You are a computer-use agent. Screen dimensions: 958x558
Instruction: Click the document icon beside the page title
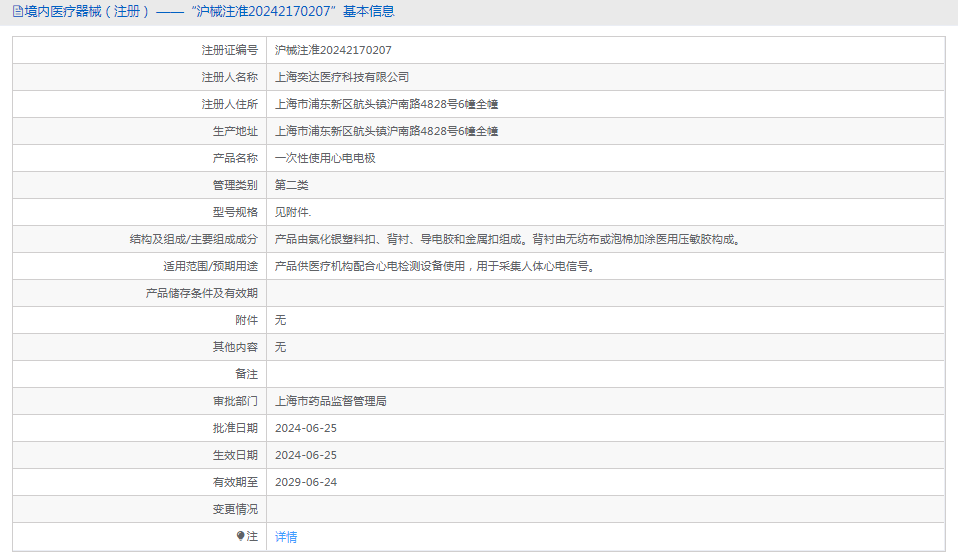click(18, 12)
